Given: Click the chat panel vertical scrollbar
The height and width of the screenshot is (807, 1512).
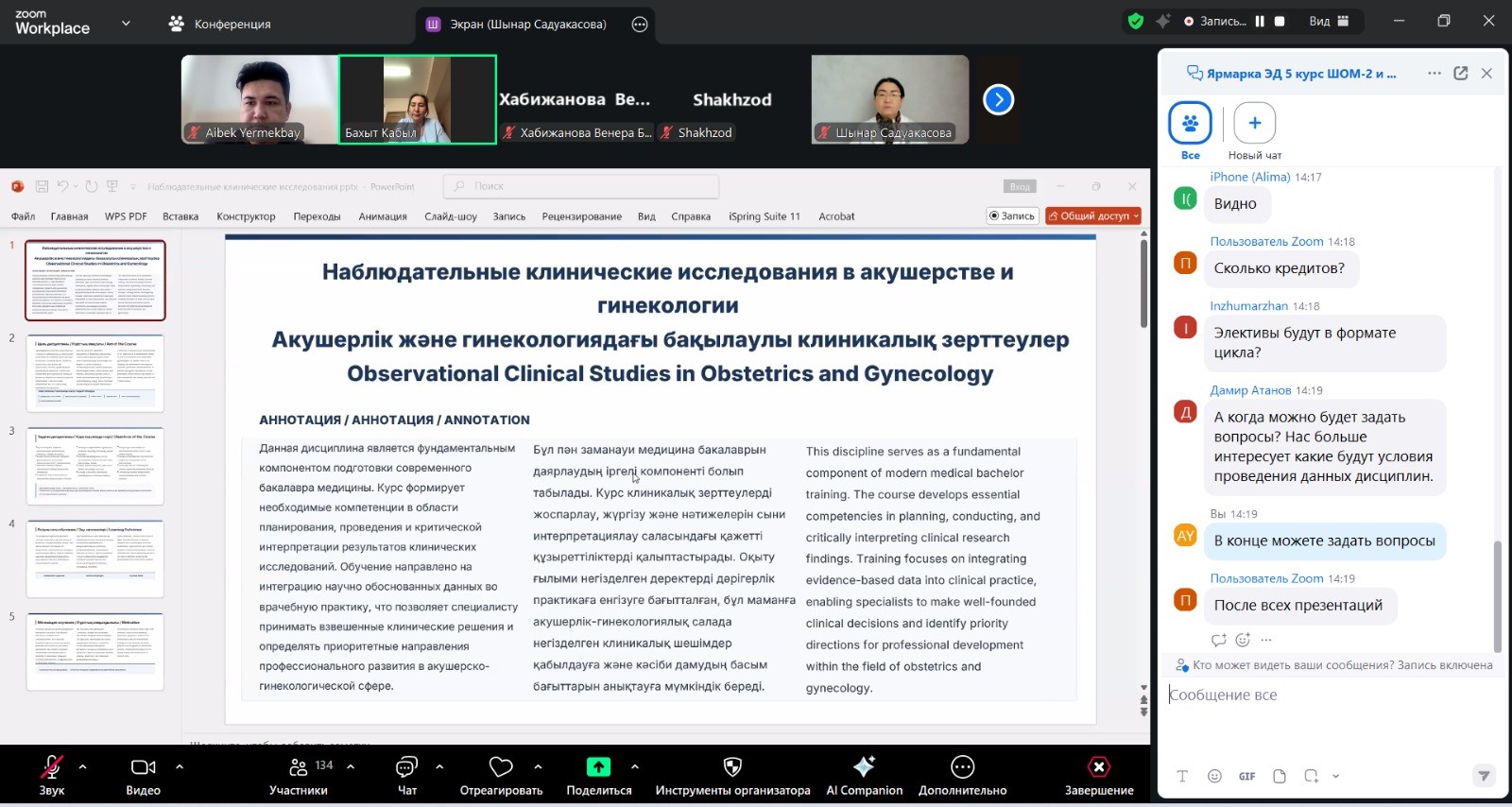Looking at the screenshot, I should click(1497, 595).
